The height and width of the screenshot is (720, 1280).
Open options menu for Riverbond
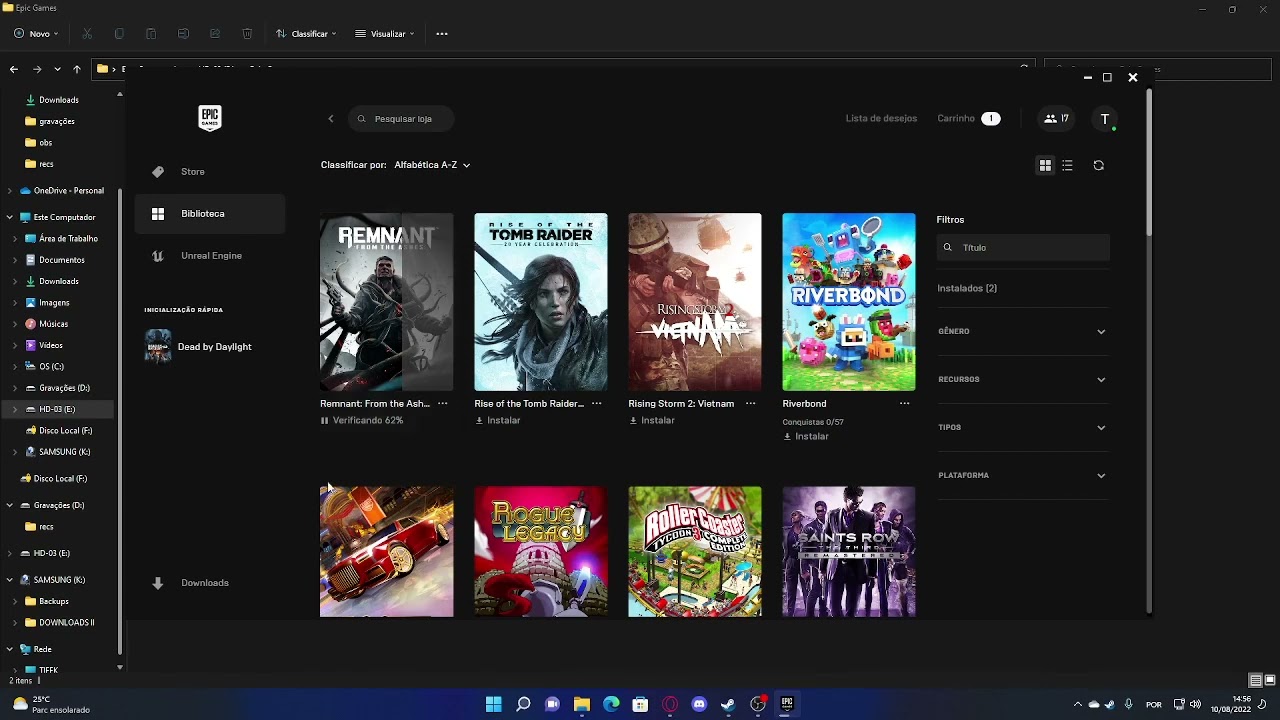[x=905, y=404]
